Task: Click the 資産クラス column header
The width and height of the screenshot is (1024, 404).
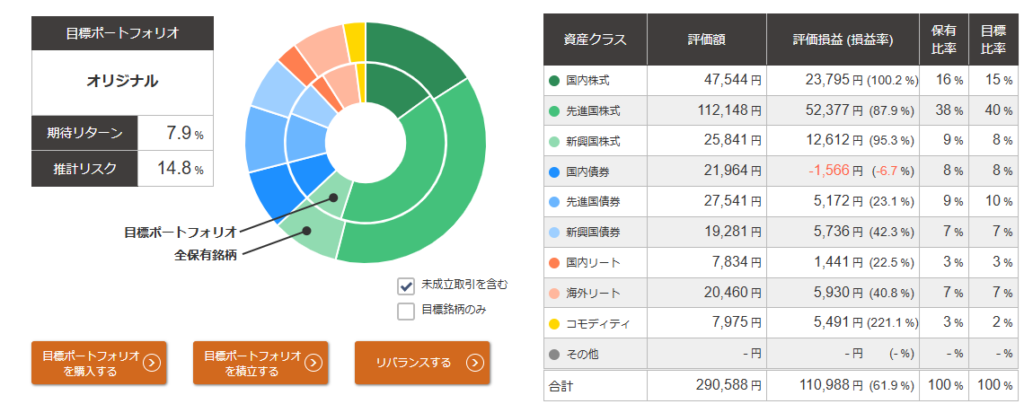Action: coord(595,40)
